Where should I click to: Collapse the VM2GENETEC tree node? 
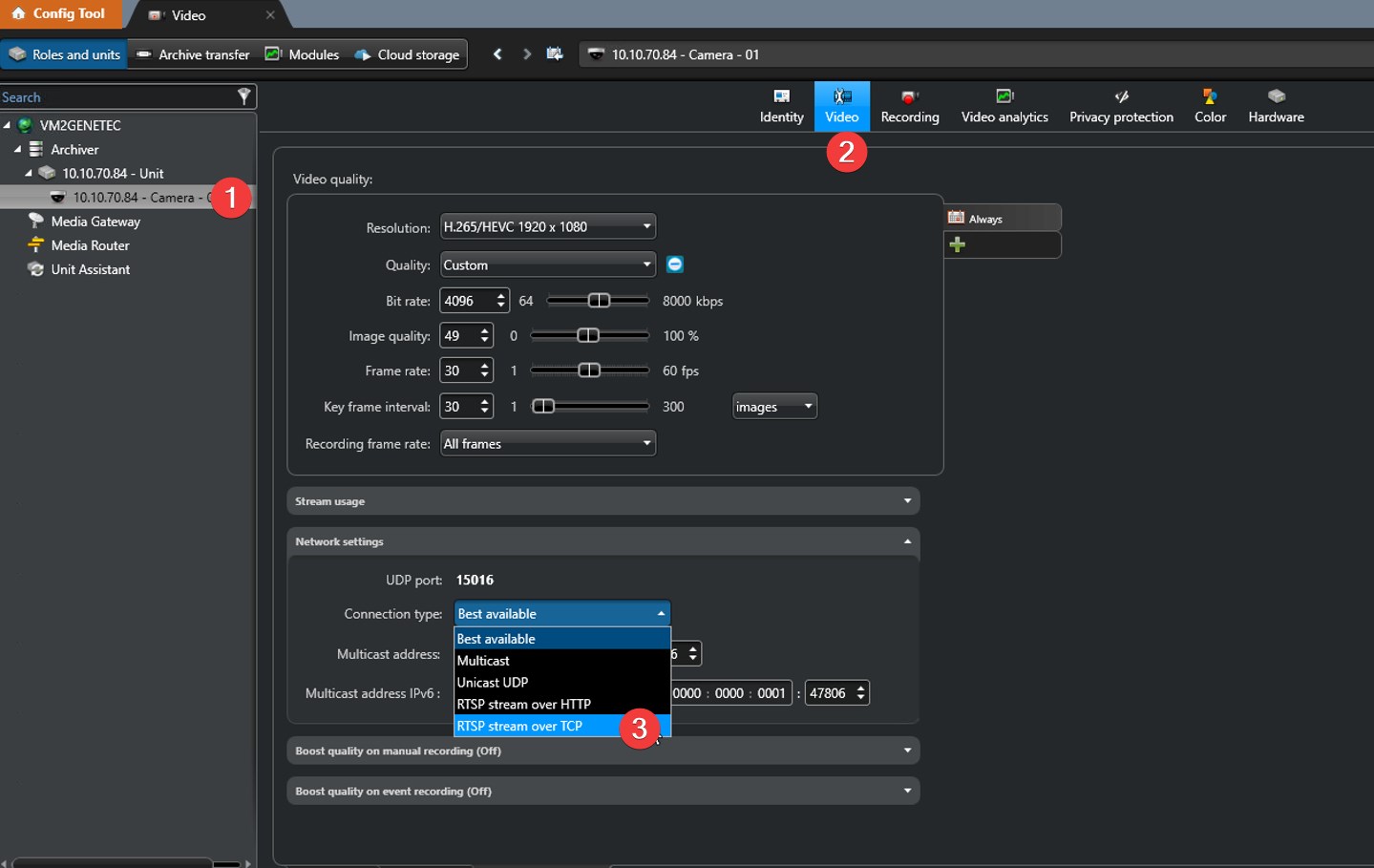(7, 125)
